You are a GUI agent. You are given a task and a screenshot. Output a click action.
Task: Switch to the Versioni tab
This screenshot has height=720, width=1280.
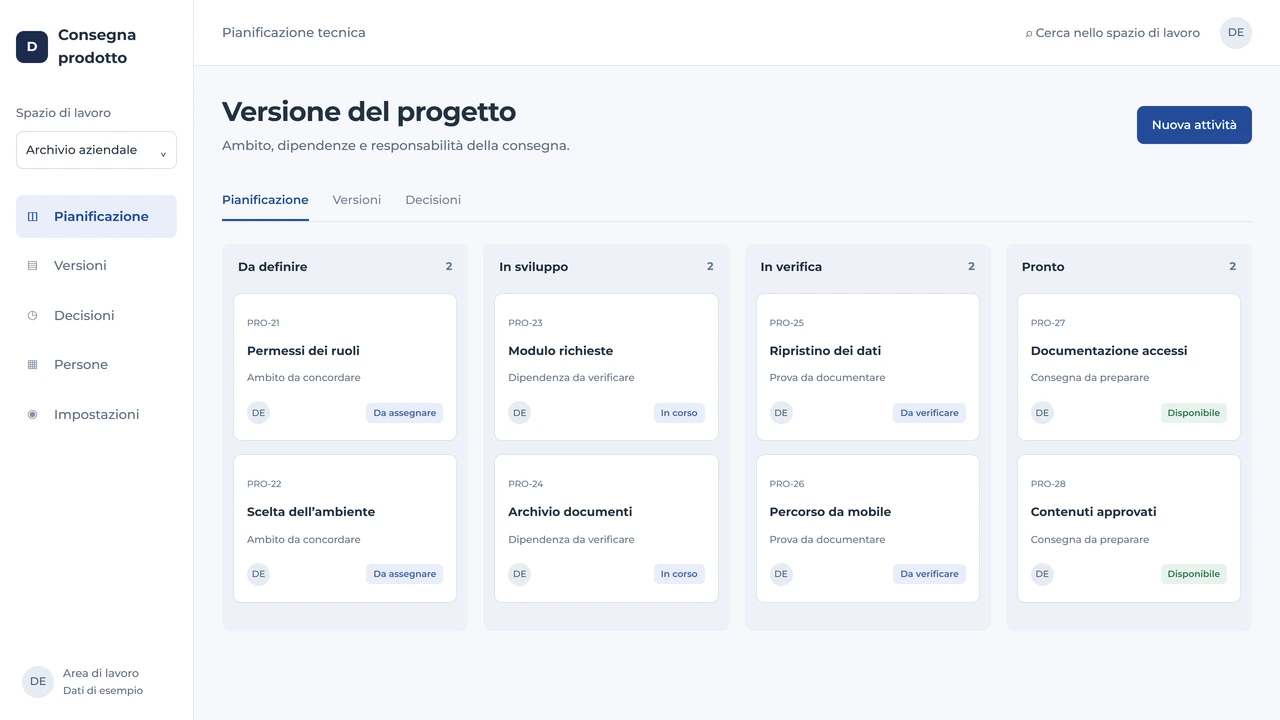357,200
